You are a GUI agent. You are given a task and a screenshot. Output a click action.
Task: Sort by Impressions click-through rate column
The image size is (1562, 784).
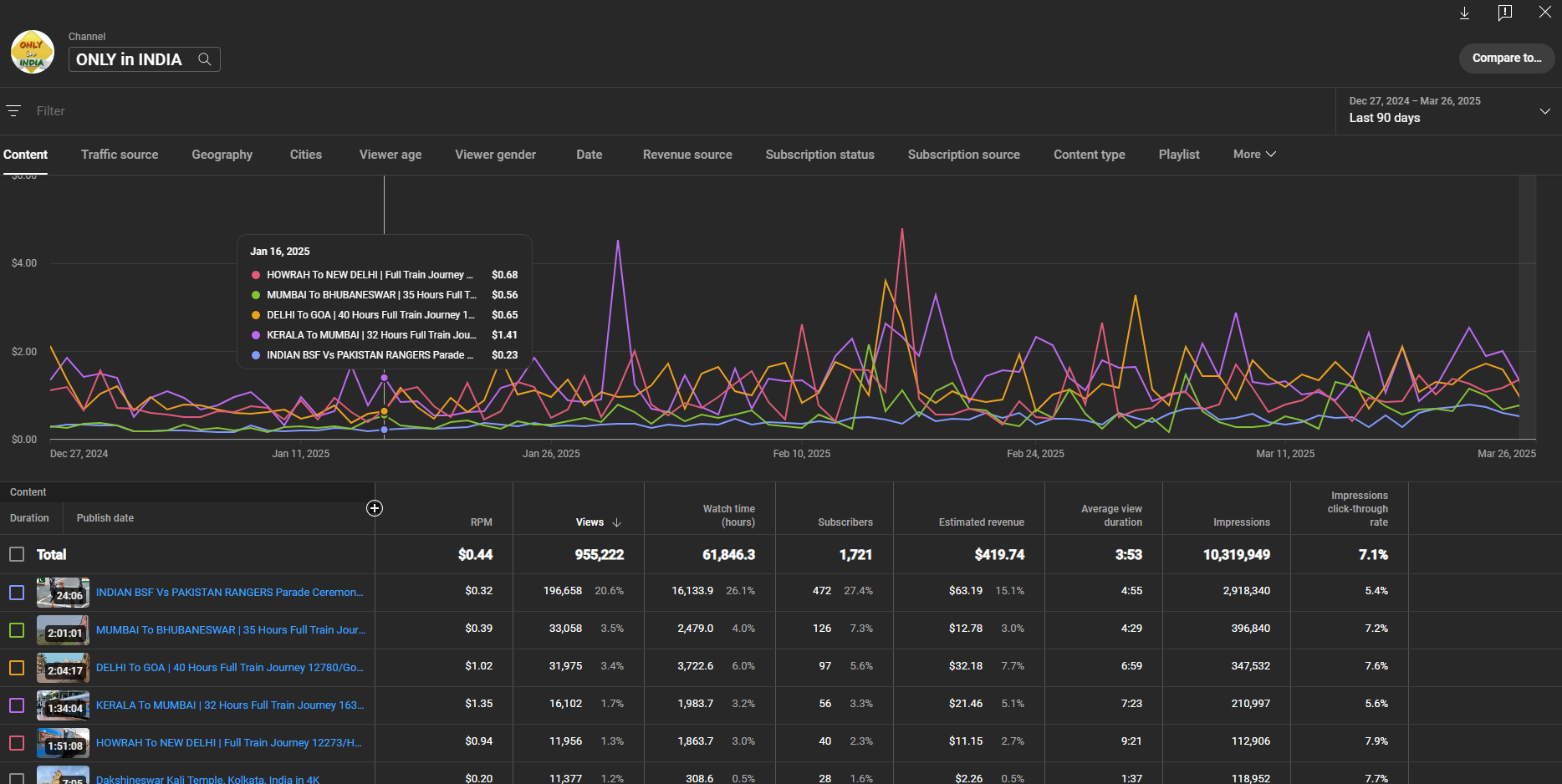pyautogui.click(x=1358, y=509)
